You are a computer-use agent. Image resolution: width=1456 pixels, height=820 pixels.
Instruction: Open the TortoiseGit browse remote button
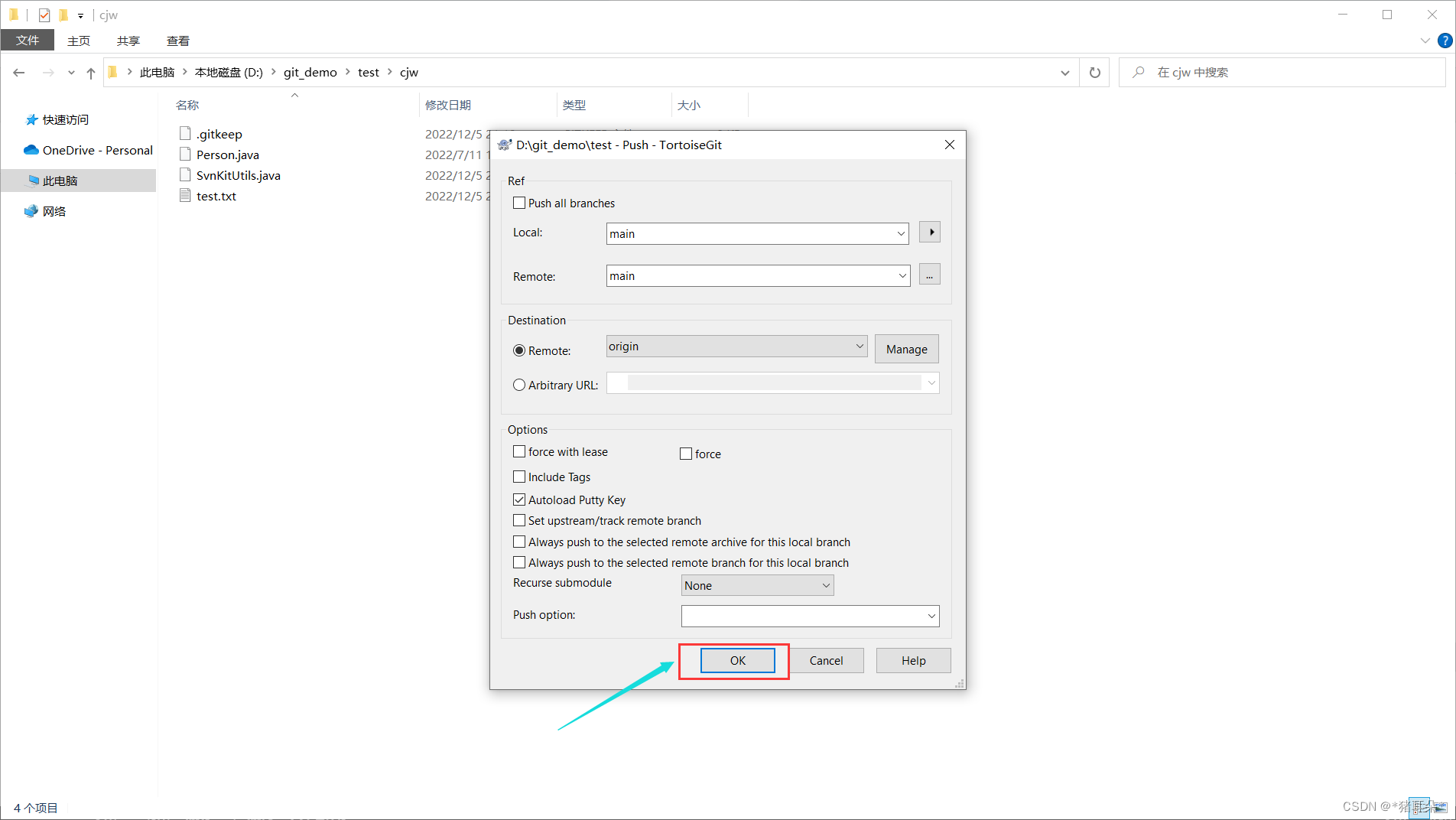point(929,274)
